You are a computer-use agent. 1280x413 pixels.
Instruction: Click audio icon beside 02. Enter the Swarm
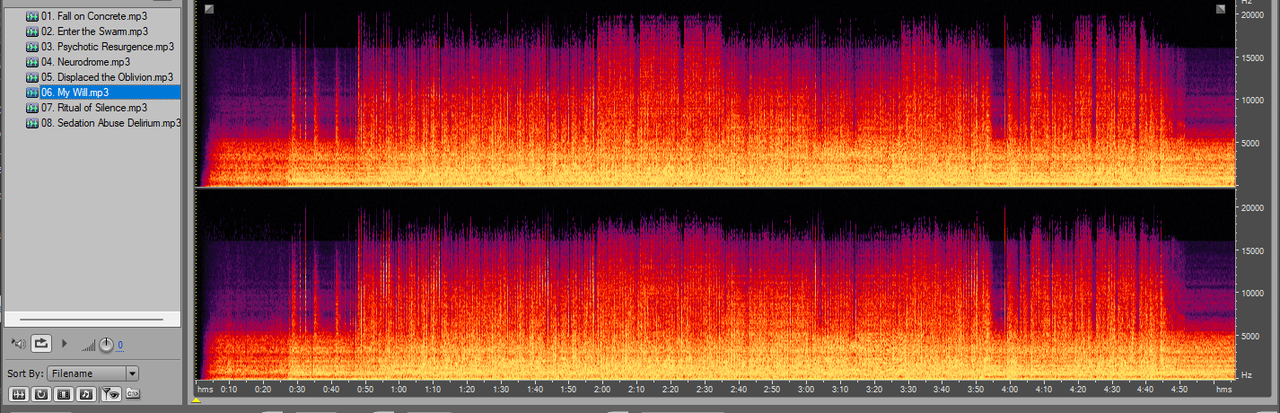(31, 32)
